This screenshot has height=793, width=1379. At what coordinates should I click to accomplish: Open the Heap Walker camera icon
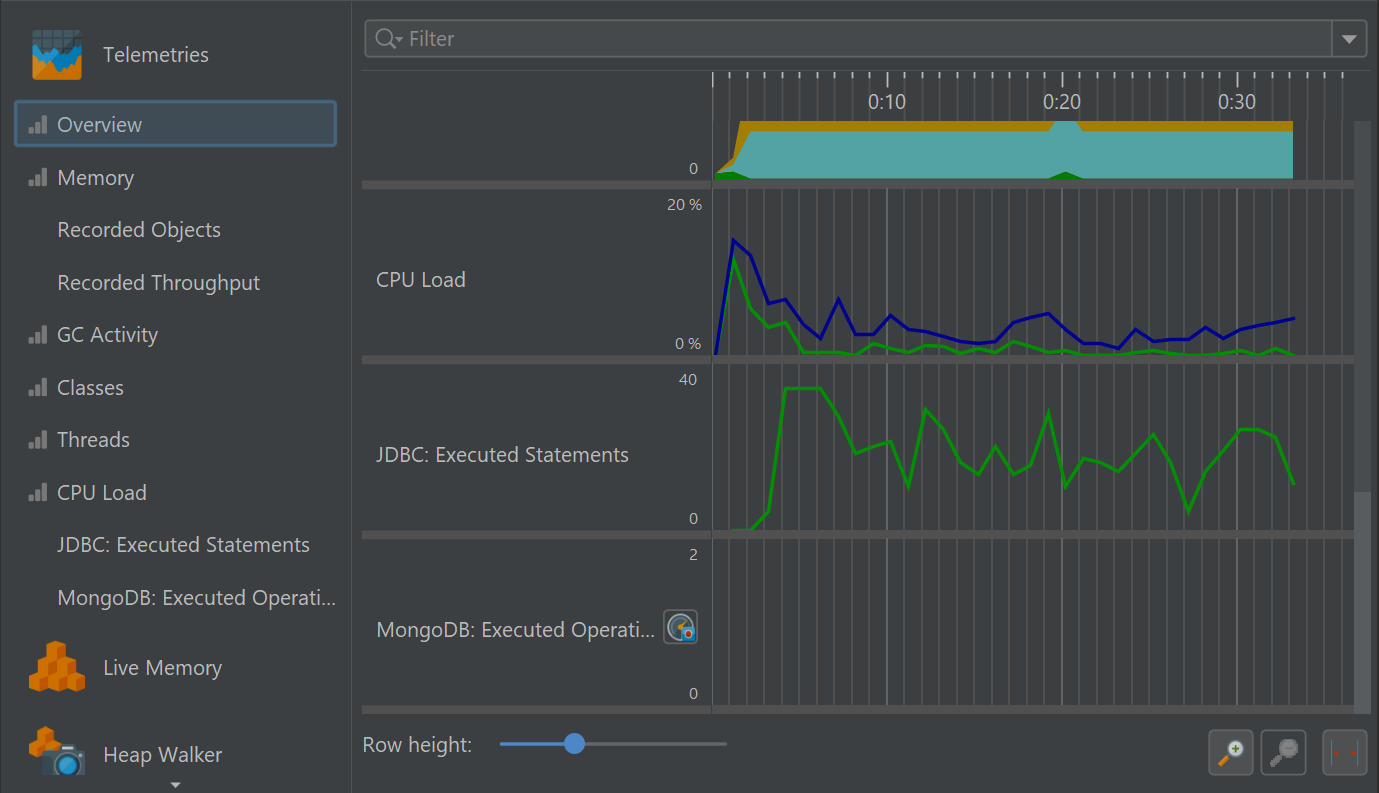pyautogui.click(x=56, y=753)
